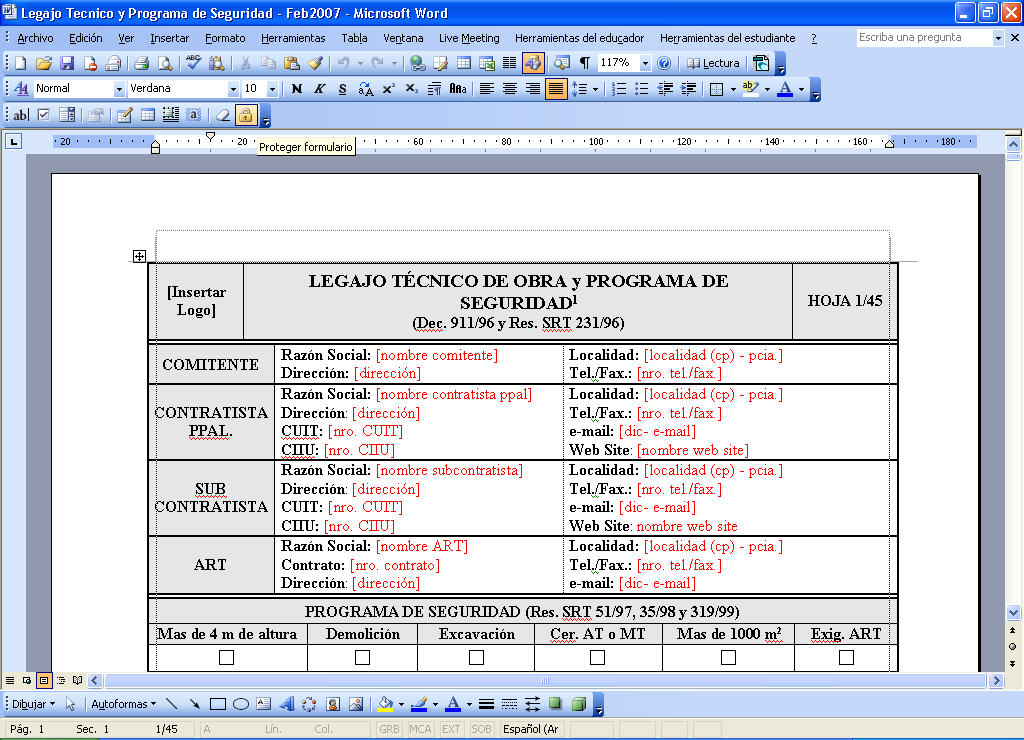Paste from the clipboard icon
Screen dimensions: 1024x740
coord(292,63)
